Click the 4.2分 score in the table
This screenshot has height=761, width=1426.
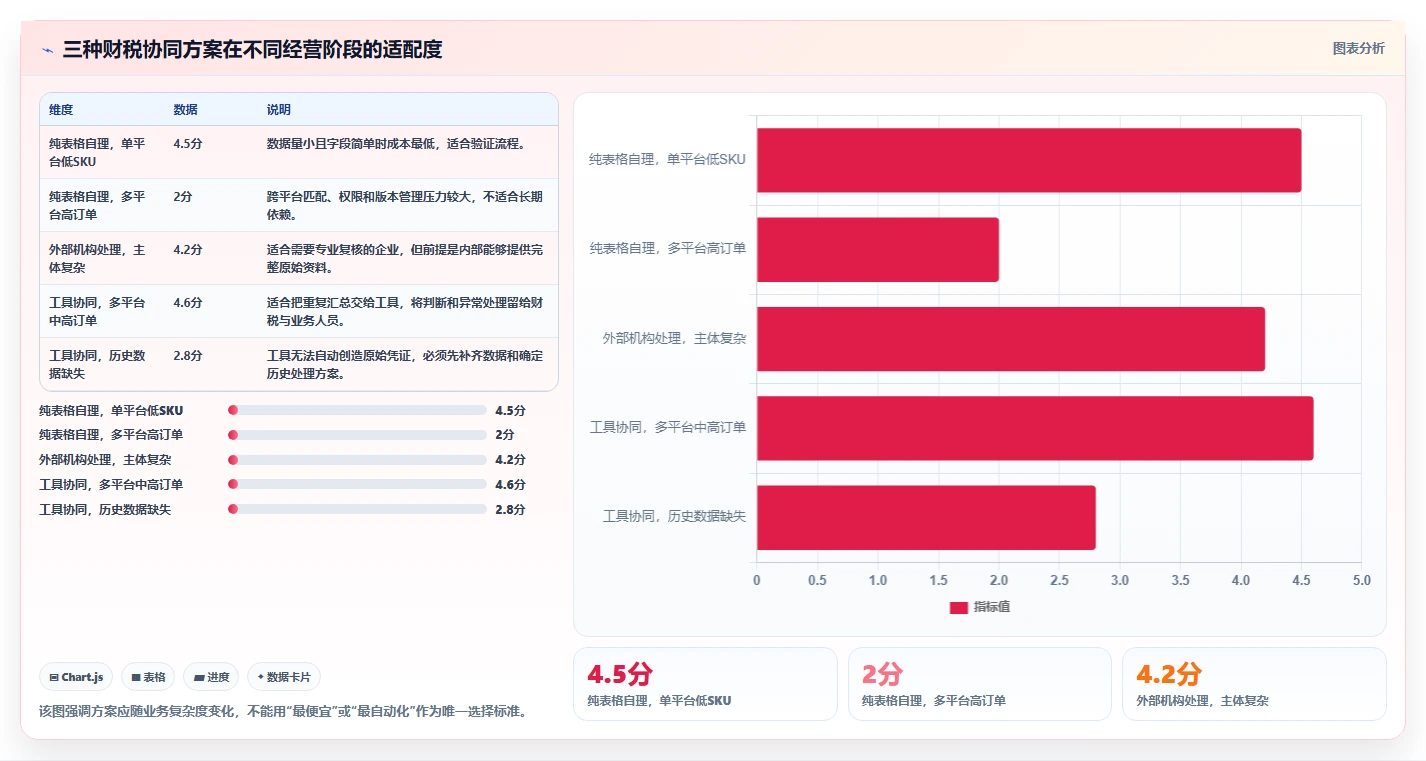(188, 250)
